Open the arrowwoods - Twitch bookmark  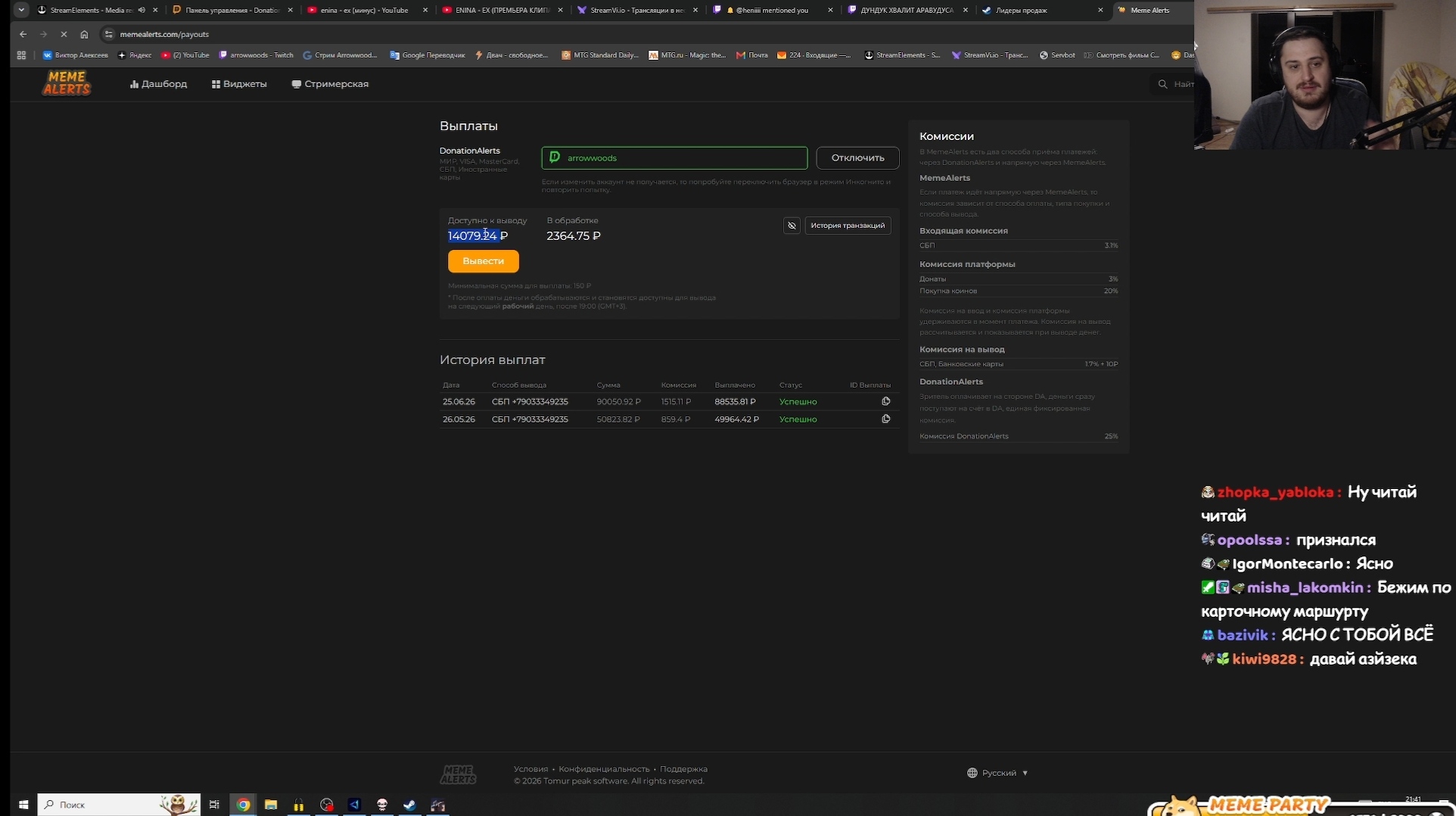[x=256, y=55]
